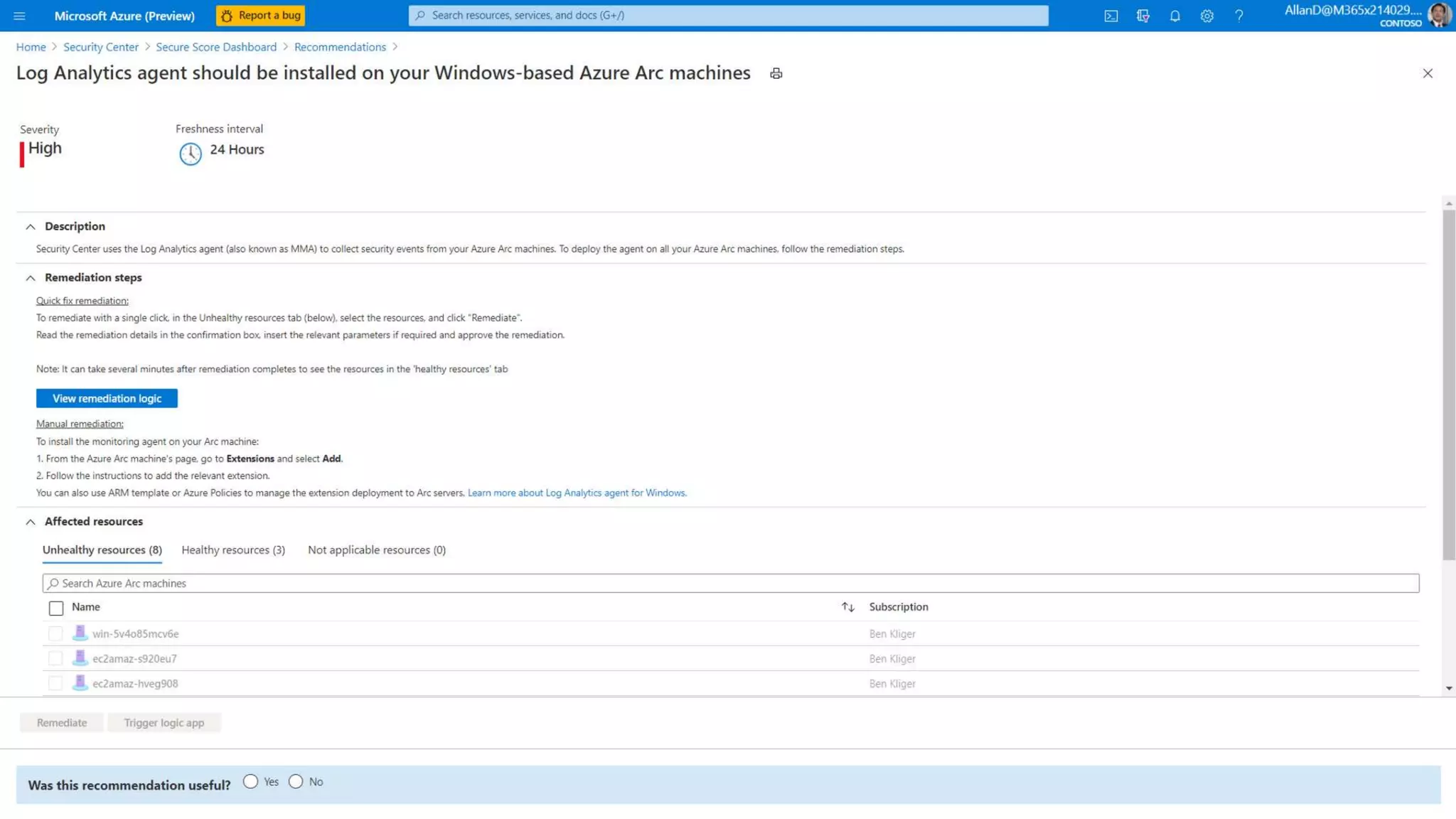Open the portal hamburger menu
This screenshot has height=819, width=1456.
[x=19, y=16]
